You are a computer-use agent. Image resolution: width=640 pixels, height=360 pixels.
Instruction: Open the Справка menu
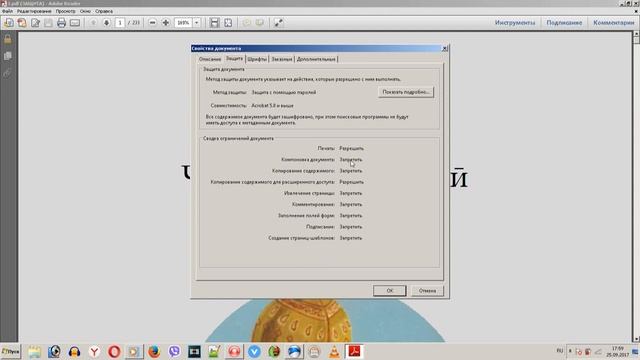tap(104, 11)
